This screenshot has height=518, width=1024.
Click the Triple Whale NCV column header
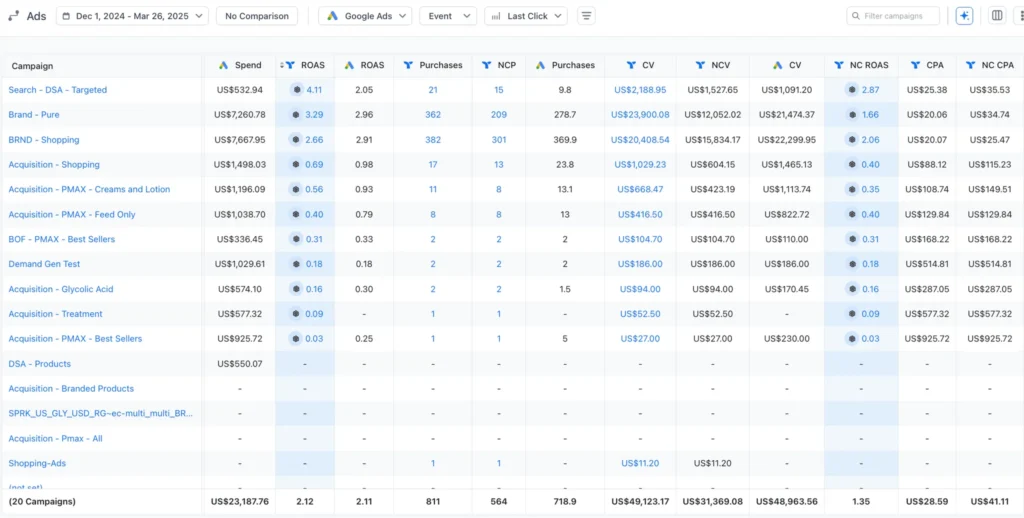(x=712, y=65)
